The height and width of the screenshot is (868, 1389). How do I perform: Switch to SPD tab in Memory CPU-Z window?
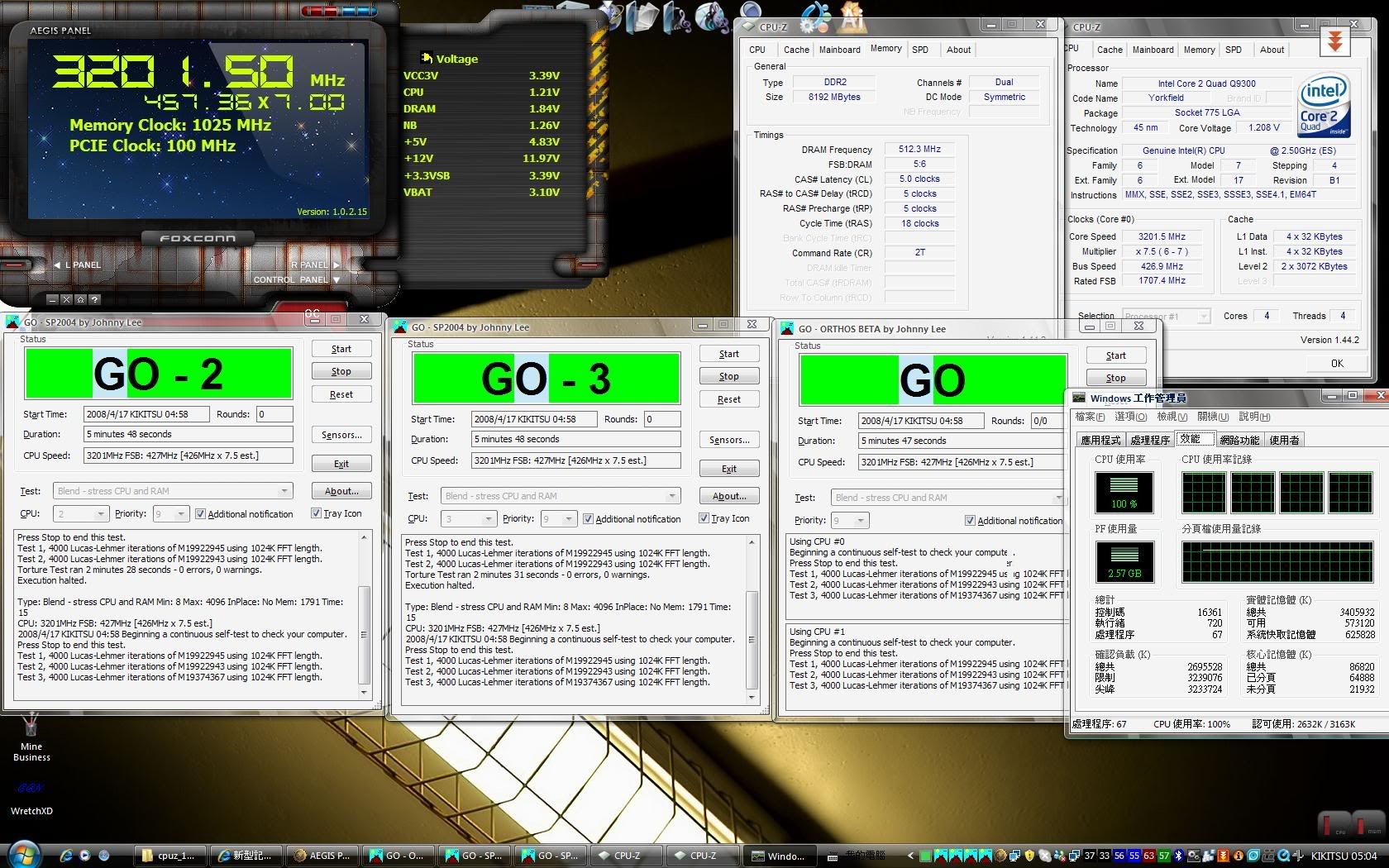919,50
